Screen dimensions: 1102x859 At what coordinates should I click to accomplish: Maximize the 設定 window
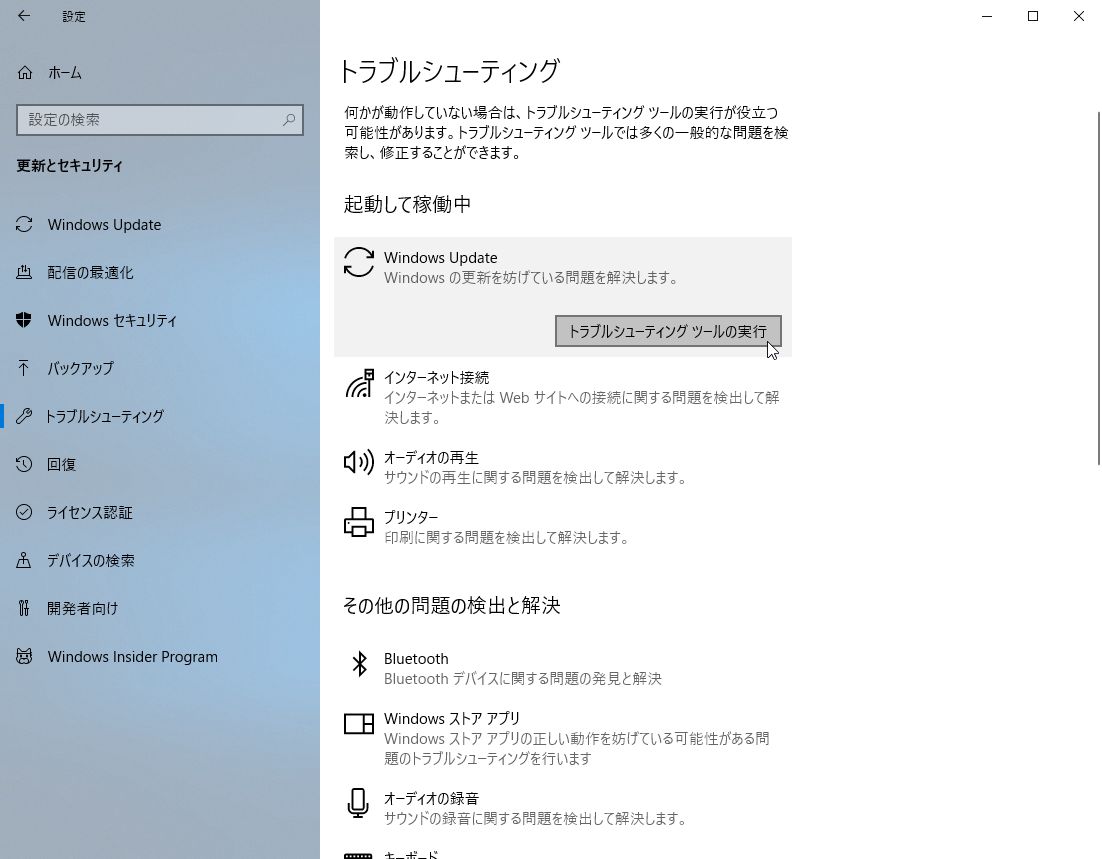(1032, 16)
